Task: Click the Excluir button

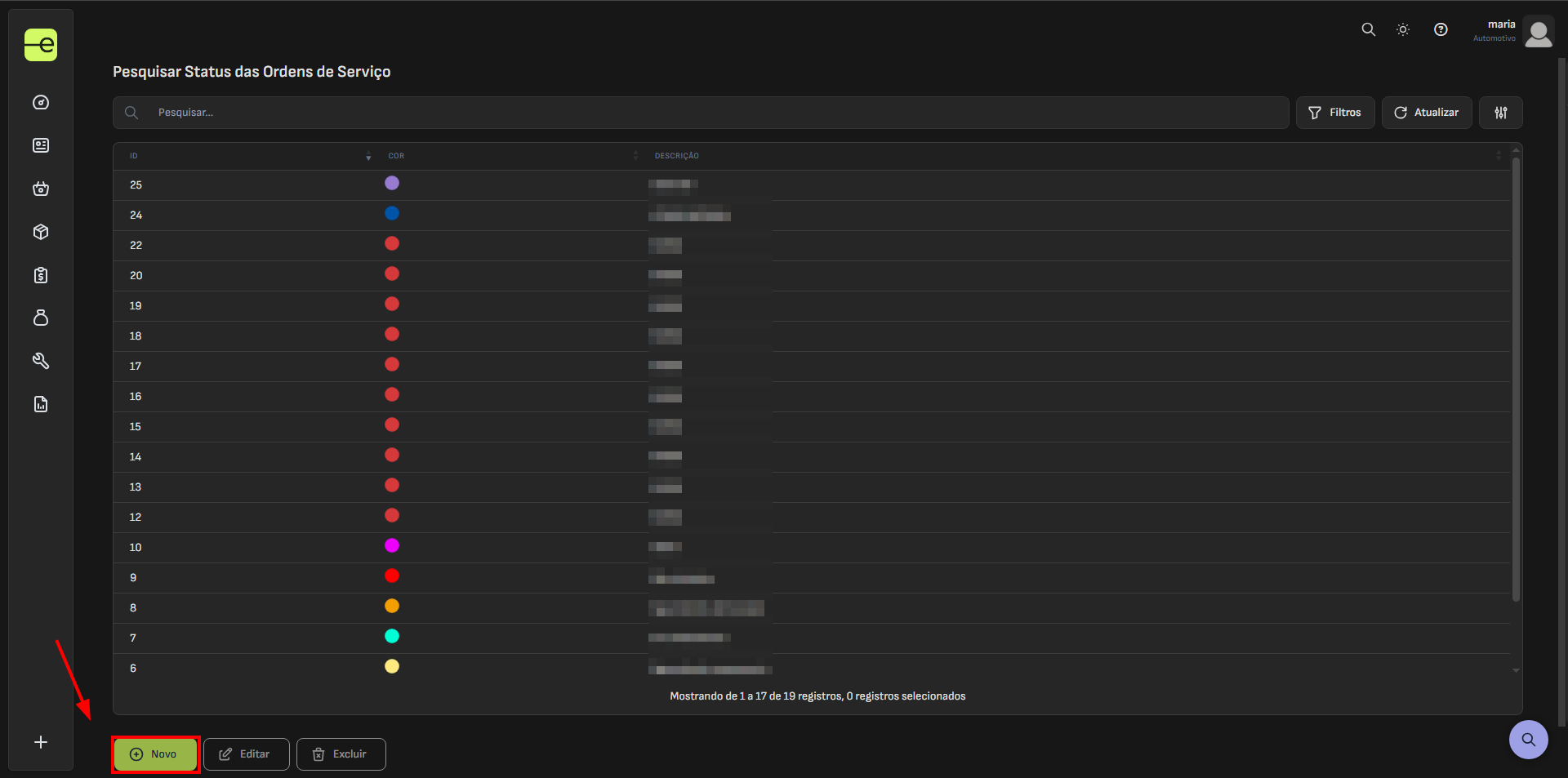Action: pos(341,754)
